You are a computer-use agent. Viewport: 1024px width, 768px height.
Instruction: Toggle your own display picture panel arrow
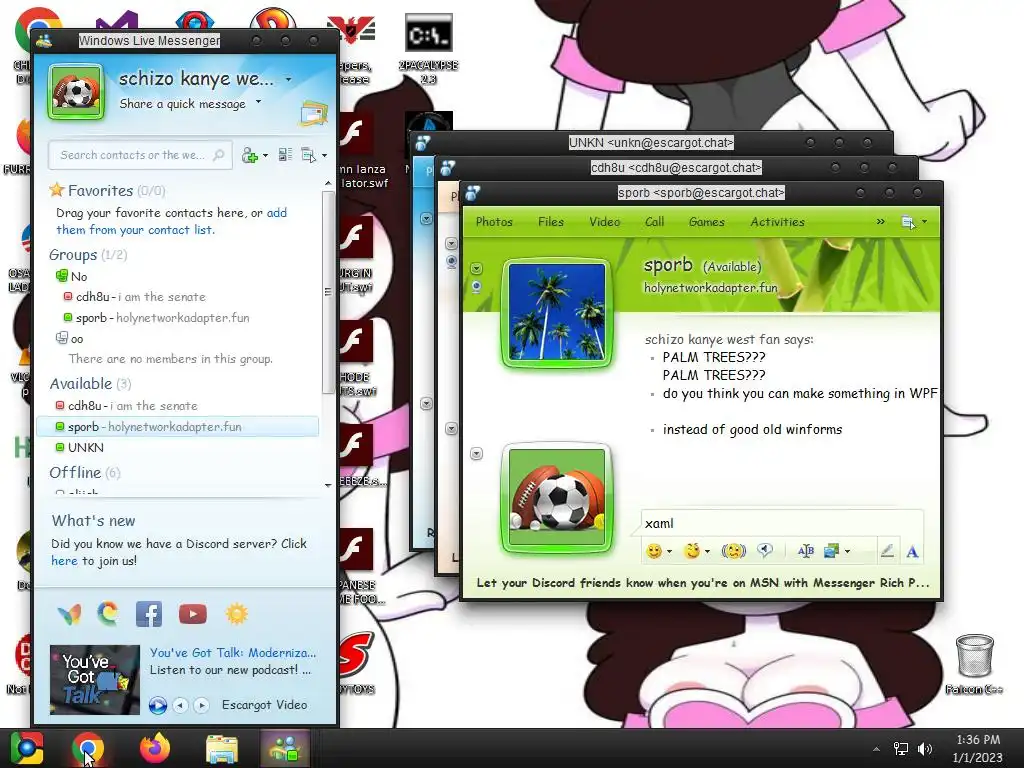(477, 454)
